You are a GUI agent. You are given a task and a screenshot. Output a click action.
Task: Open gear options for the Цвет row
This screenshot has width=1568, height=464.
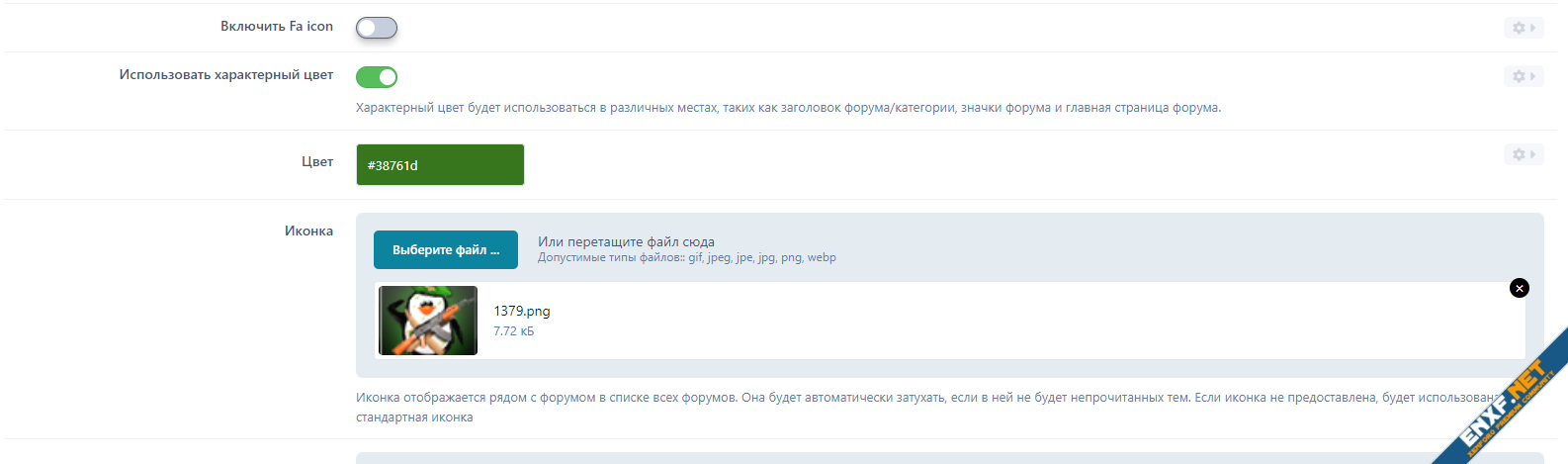click(x=1523, y=154)
